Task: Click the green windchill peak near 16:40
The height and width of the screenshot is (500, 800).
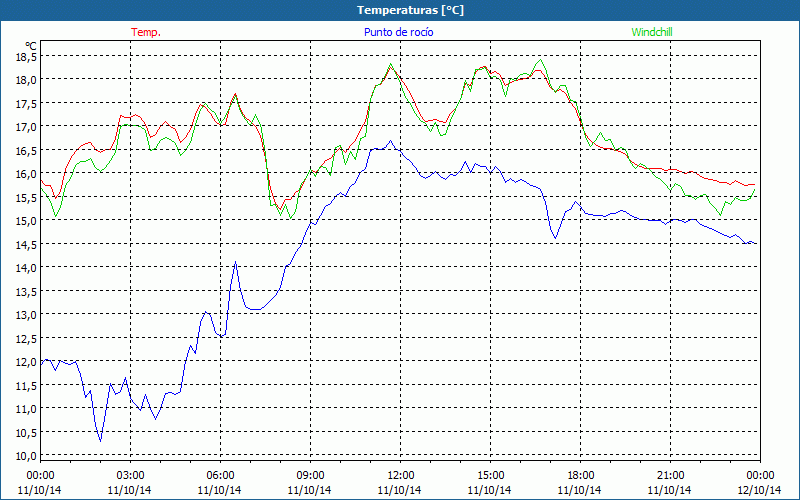Action: pyautogui.click(x=540, y=60)
